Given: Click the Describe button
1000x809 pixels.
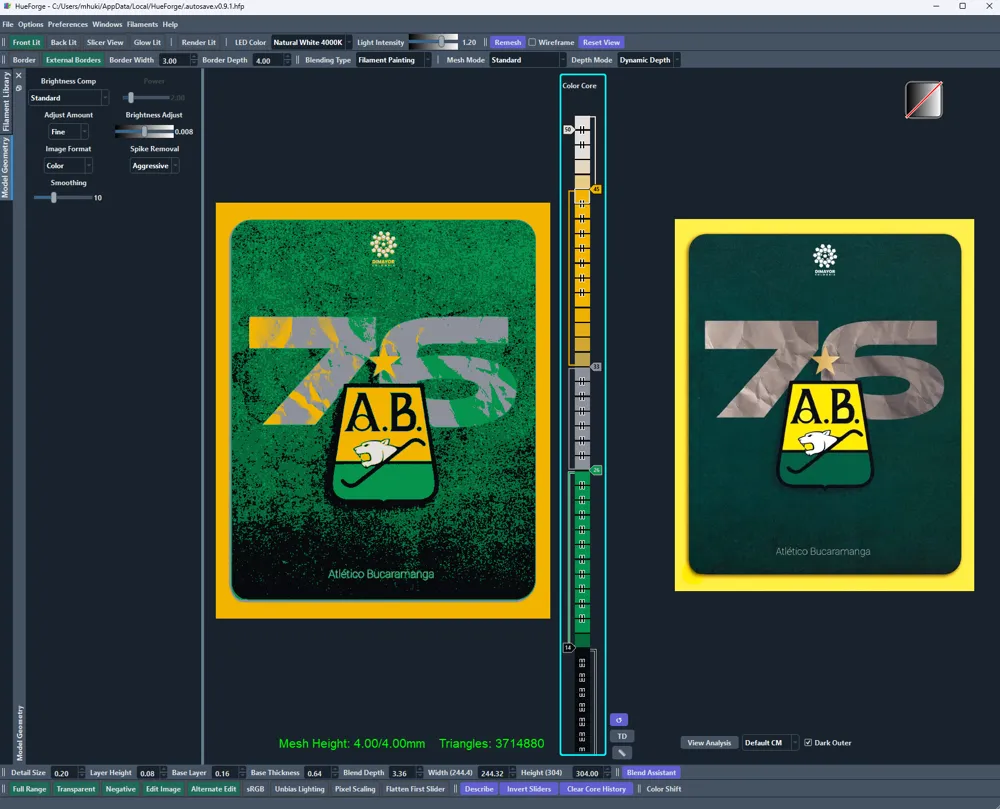Looking at the screenshot, I should pyautogui.click(x=479, y=789).
